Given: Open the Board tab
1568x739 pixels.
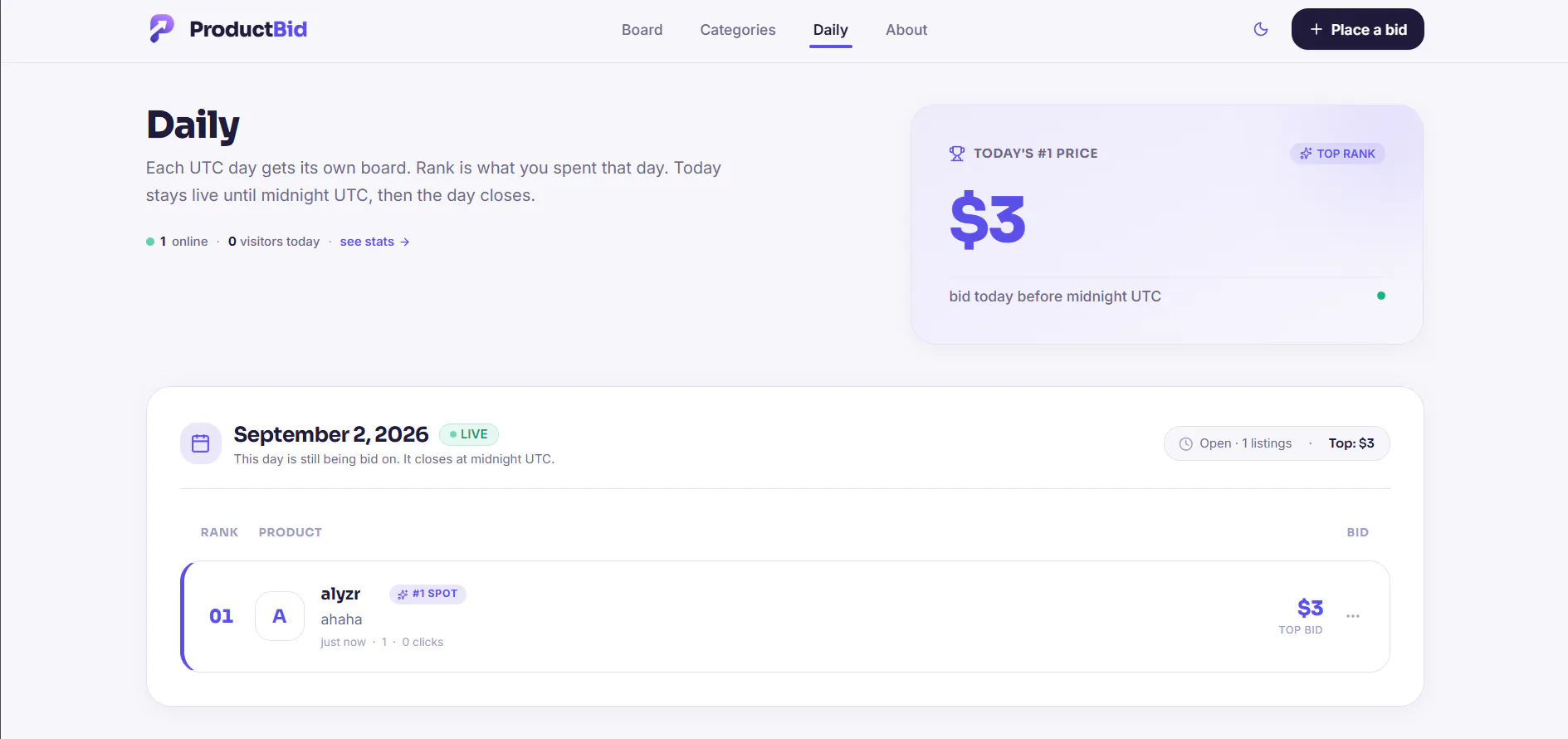Looking at the screenshot, I should (642, 30).
